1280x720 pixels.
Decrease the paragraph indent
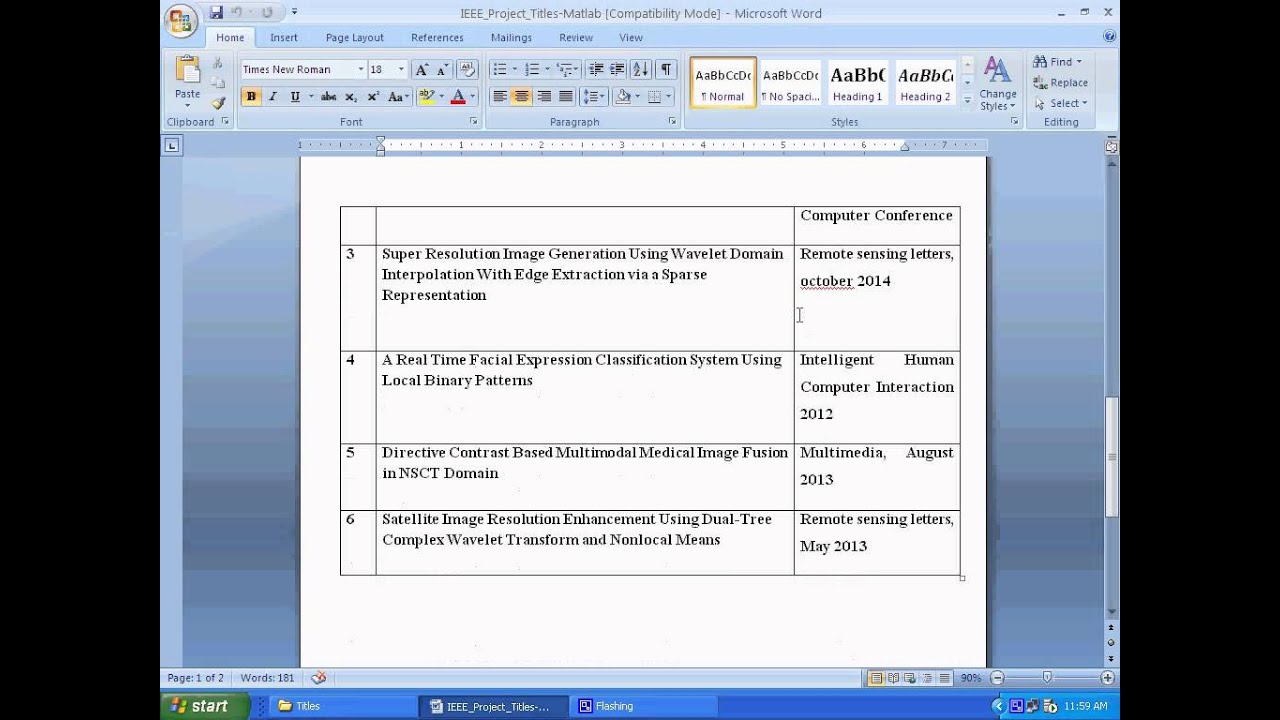596,69
